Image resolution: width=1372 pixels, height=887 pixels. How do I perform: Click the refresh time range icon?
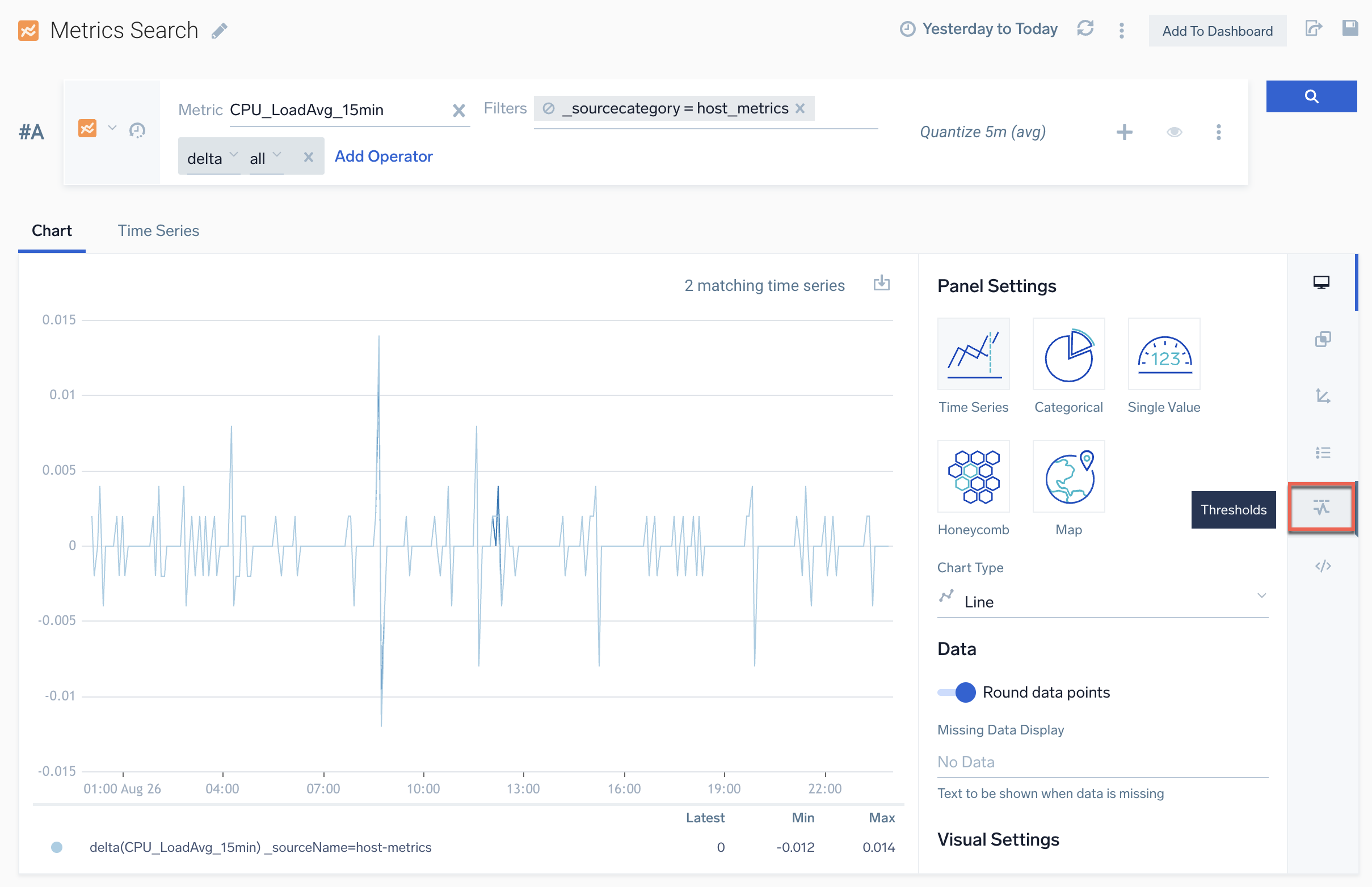point(1084,29)
